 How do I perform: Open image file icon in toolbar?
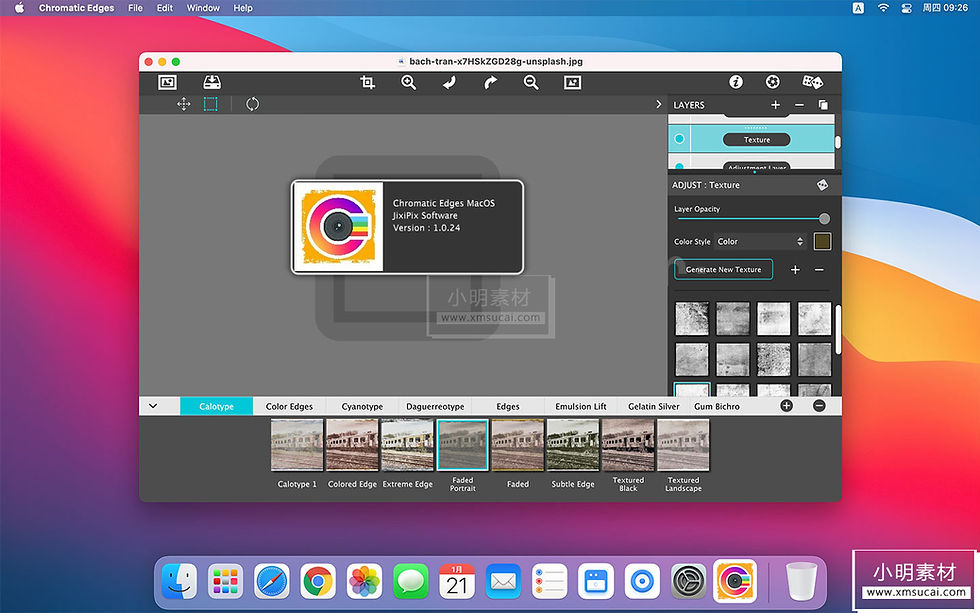tap(167, 82)
